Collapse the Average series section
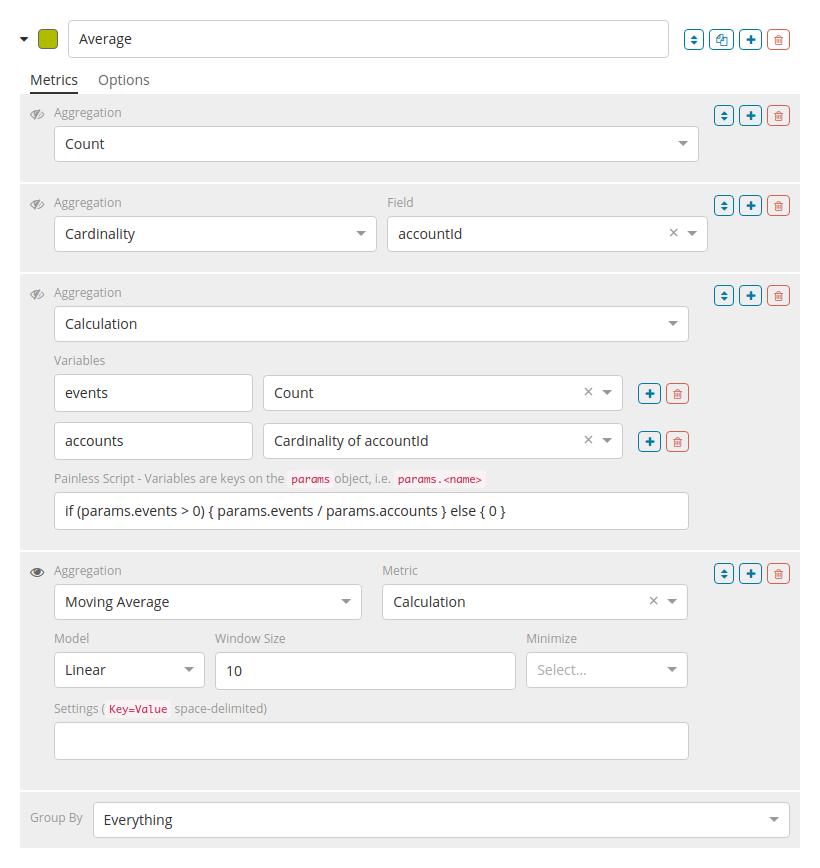 [24, 40]
